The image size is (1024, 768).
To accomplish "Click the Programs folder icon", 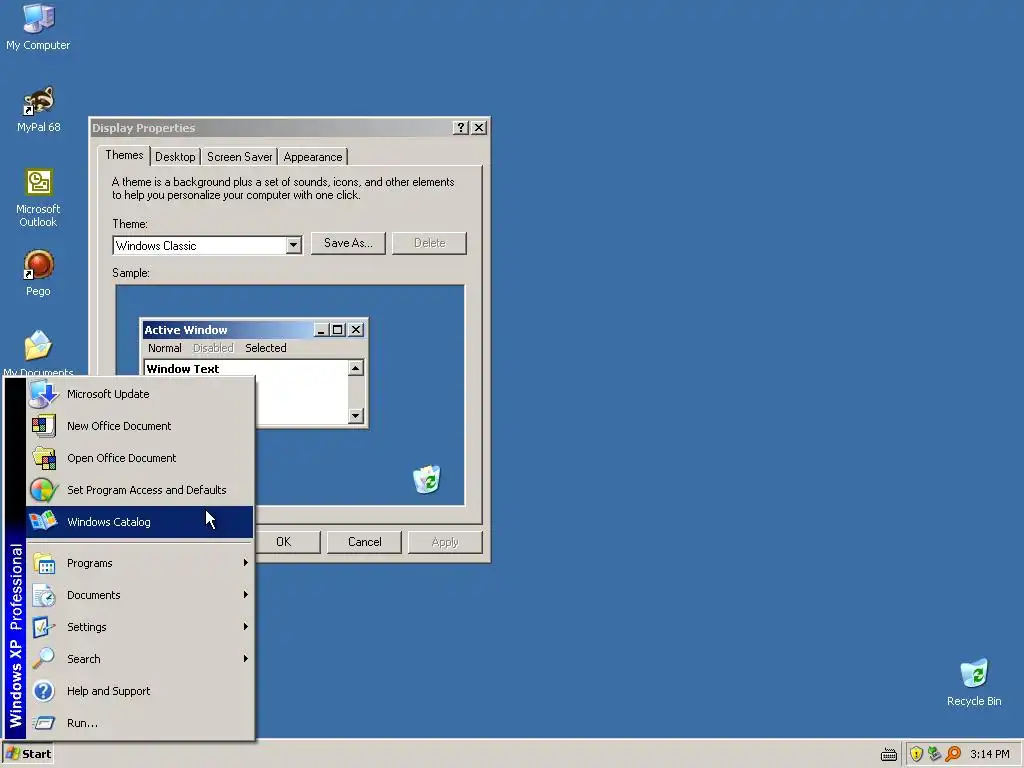I will click(44, 563).
